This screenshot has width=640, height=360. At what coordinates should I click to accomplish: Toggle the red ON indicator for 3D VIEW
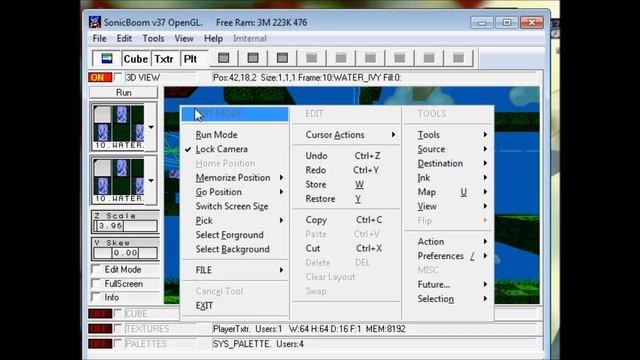100,77
